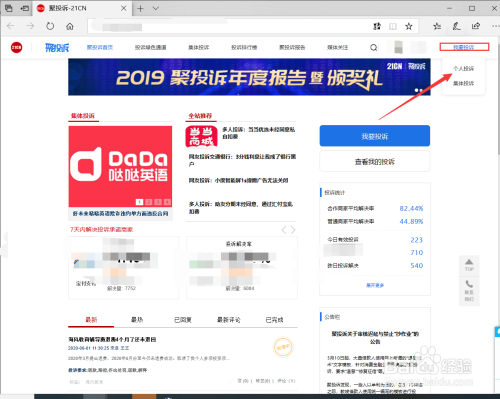Select carousel slide indicator 1
The image size is (500, 399).
[x=140, y=202]
